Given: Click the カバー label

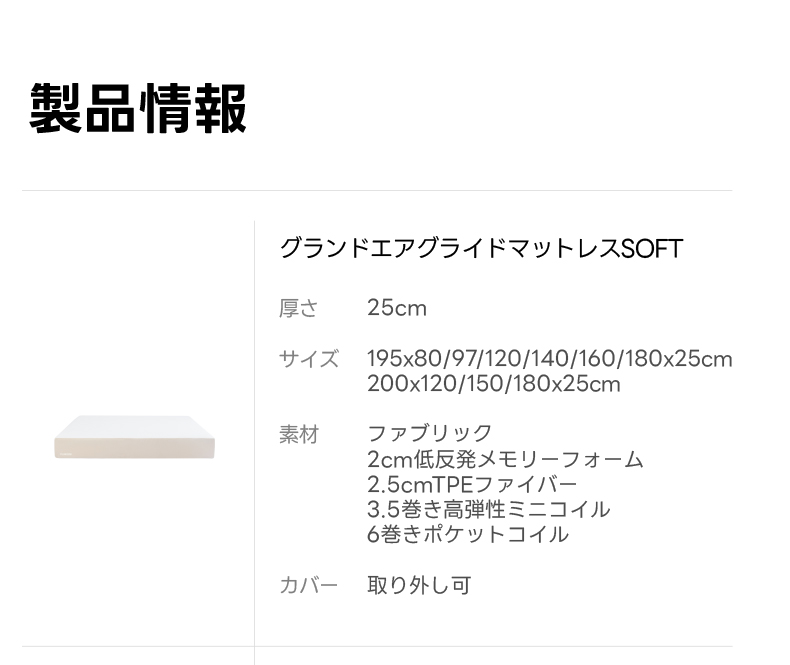Looking at the screenshot, I should (x=308, y=585).
